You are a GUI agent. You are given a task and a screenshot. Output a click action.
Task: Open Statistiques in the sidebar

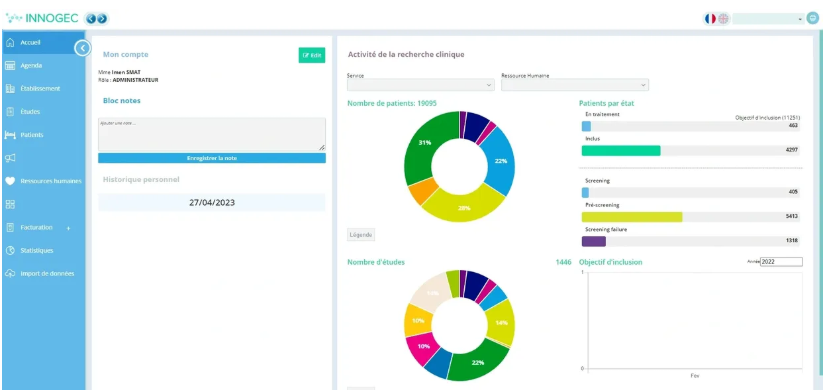[x=37, y=251]
